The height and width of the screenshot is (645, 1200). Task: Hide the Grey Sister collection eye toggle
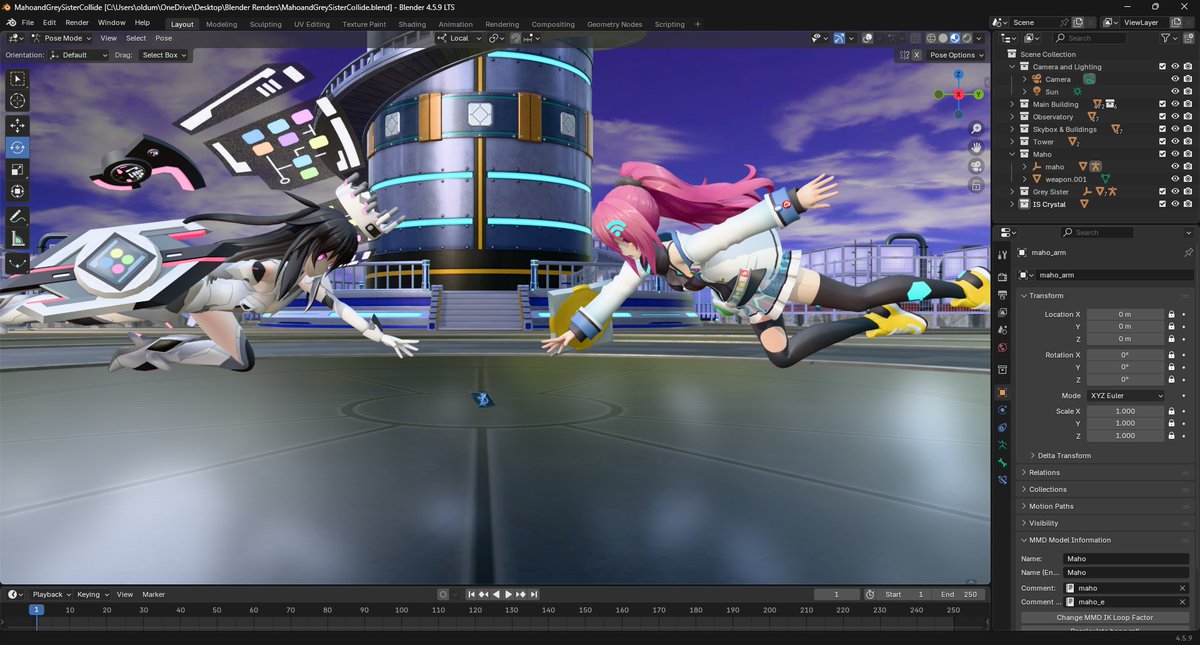pyautogui.click(x=1175, y=192)
